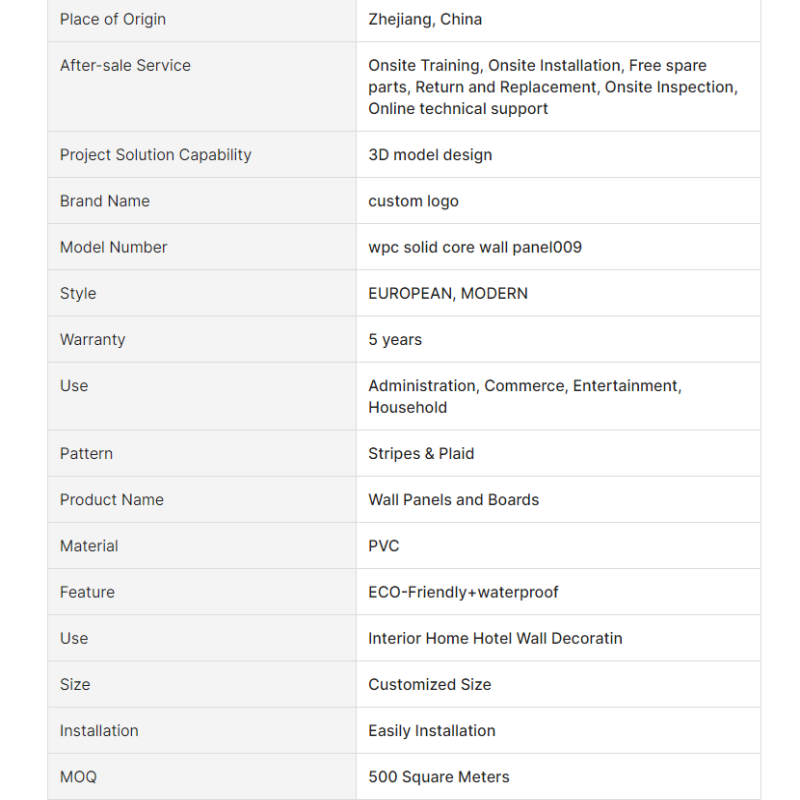800x800 pixels.
Task: Click the "PVC" material value
Action: (384, 546)
